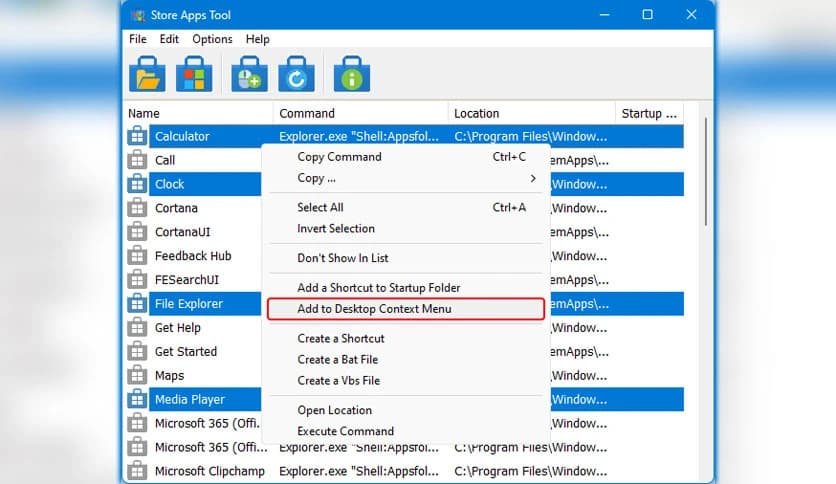Click the Microsoft Clipchamp row location cell
Screen dimensions: 836x484
530,471
